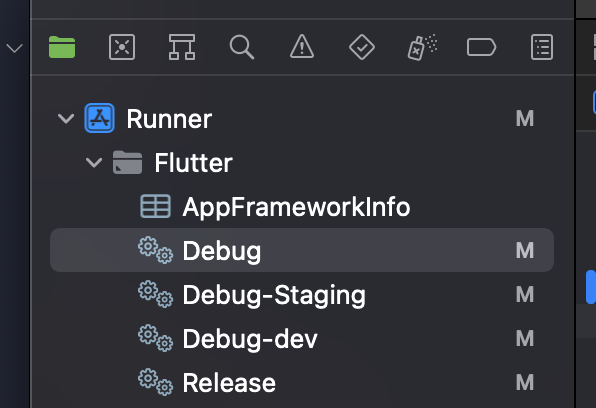Viewport: 596px width, 408px height.
Task: Click the M status badge on Debug-dev
Action: click(525, 338)
